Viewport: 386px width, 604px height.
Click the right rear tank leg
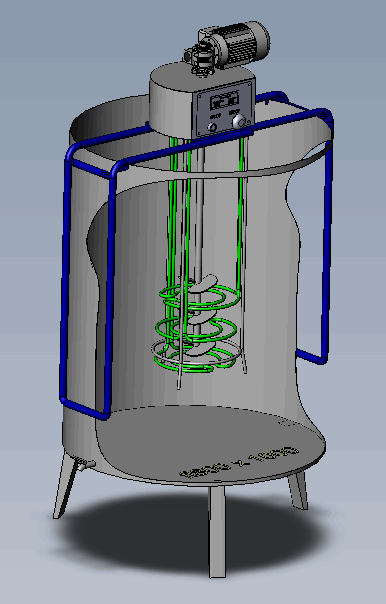coord(299,489)
